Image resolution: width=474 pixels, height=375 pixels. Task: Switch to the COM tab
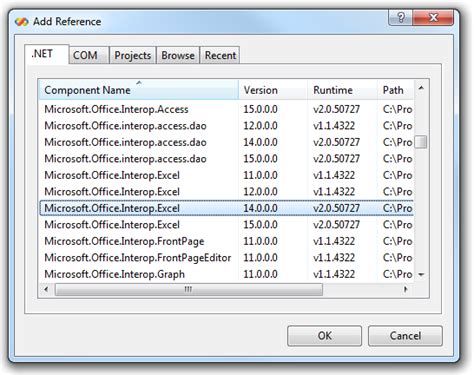click(89, 55)
